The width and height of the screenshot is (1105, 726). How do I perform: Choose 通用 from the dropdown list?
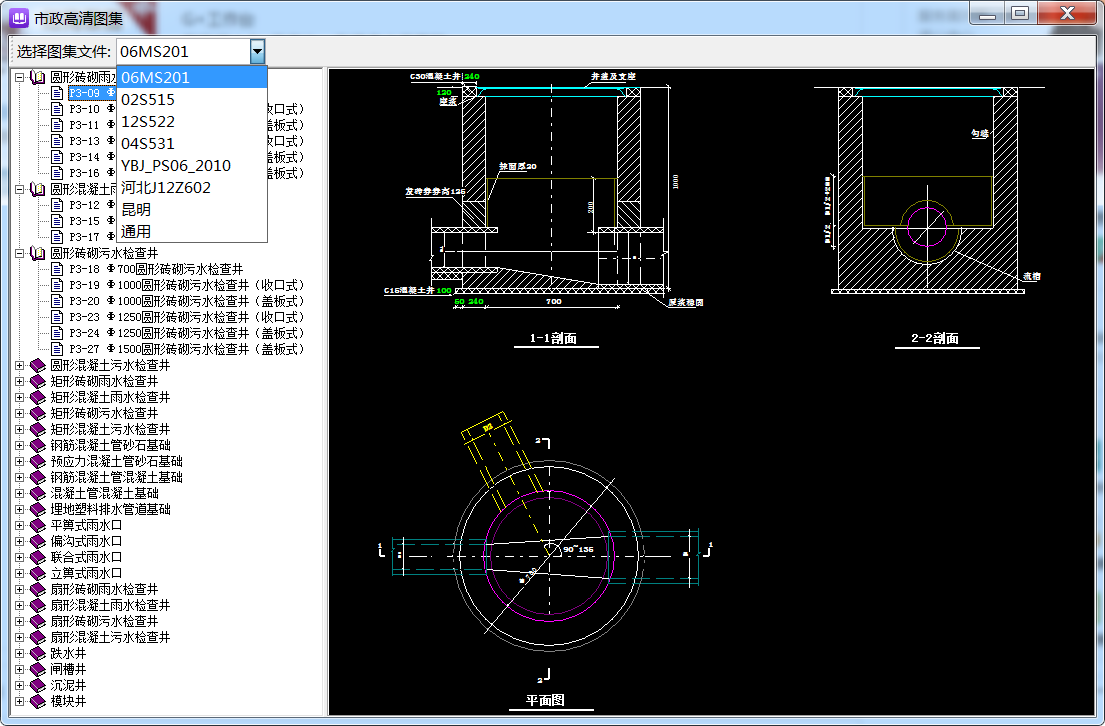pos(192,231)
